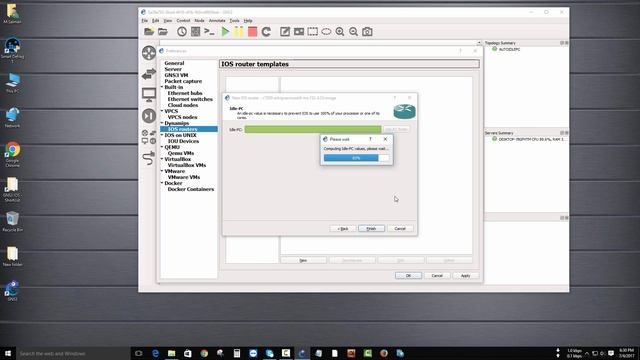The image size is (640, 360).
Task: Select Ethernet hubs in preferences tree
Action: click(x=185, y=93)
